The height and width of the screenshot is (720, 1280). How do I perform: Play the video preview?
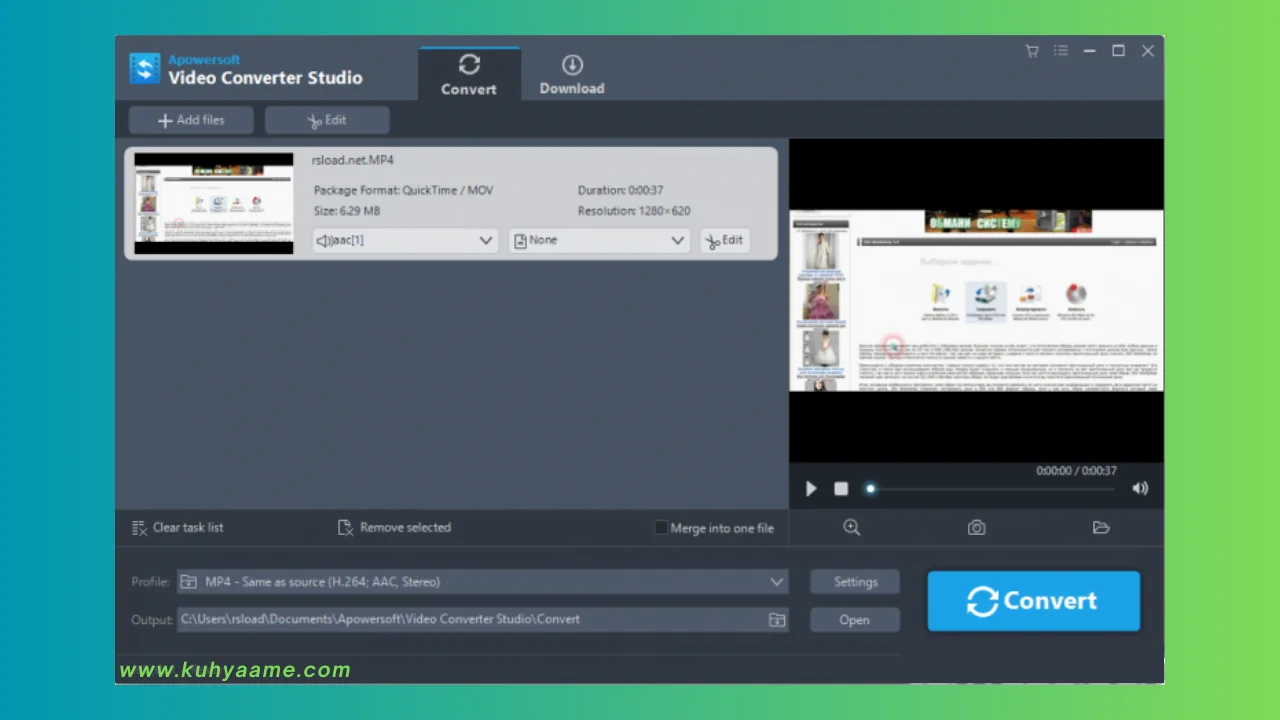pos(811,489)
